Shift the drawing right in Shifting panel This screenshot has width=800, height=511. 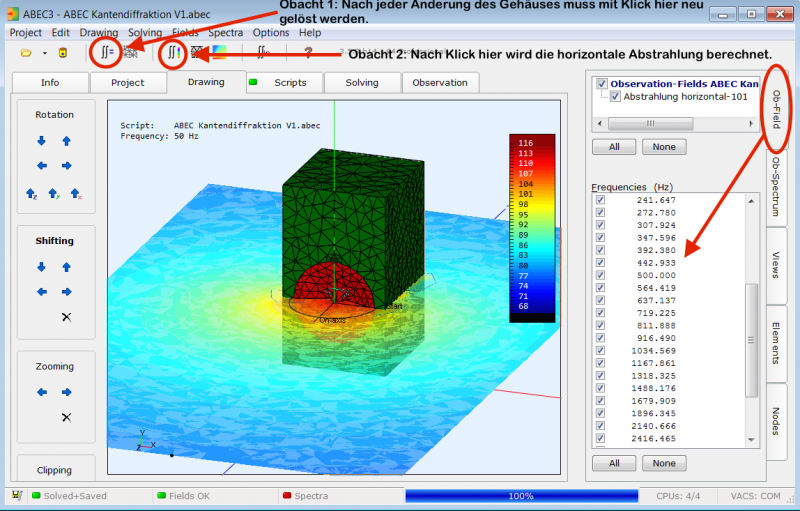coord(67,292)
